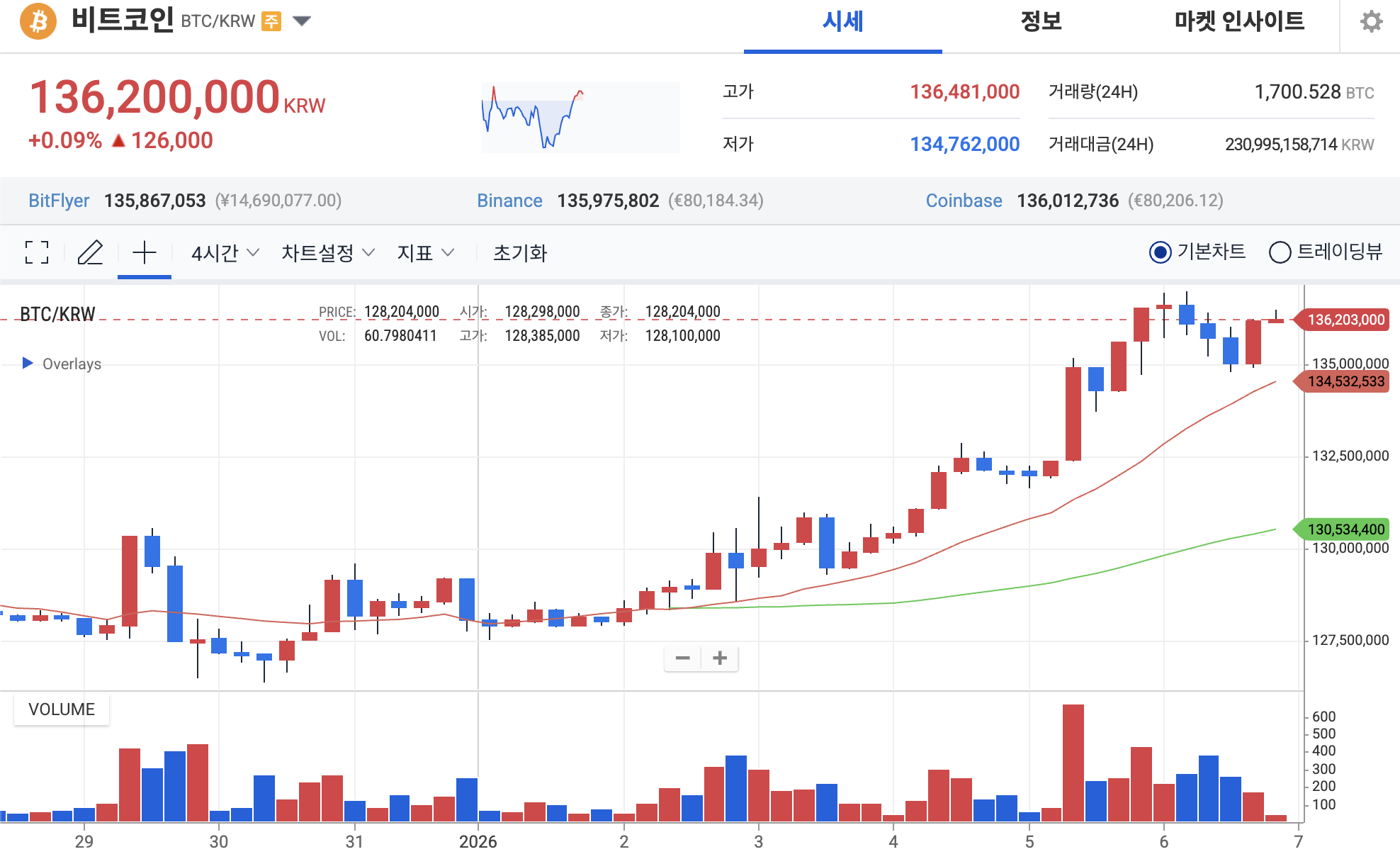Open the settings gear icon
Screen dimensions: 1400x859
[x=1371, y=21]
